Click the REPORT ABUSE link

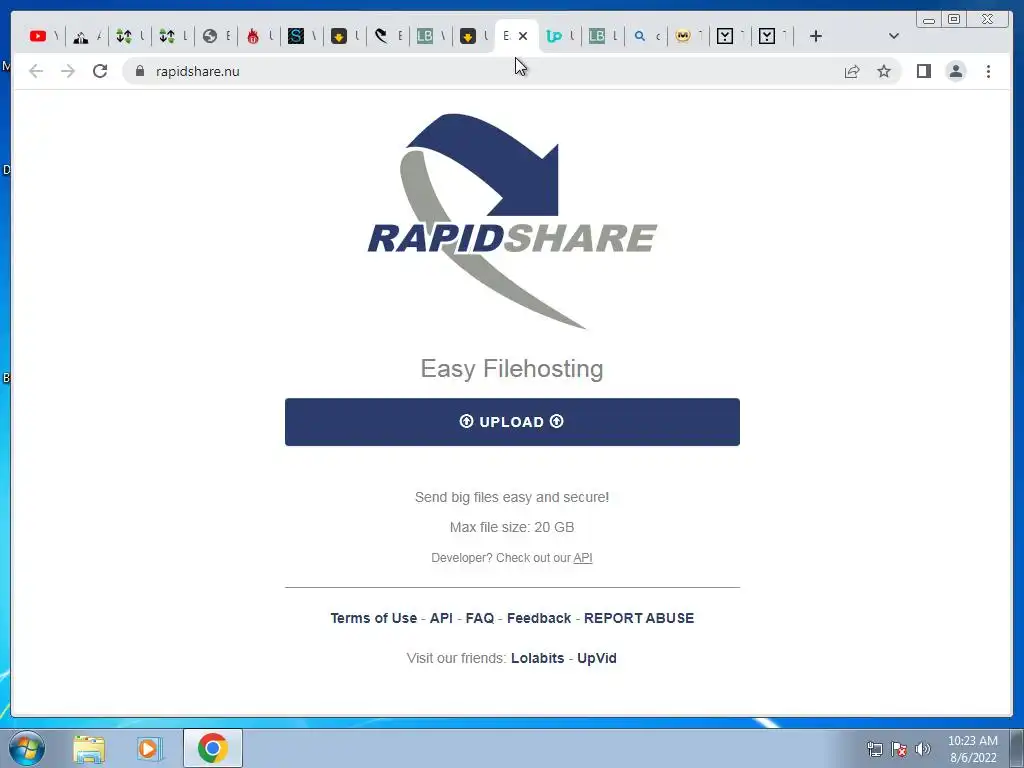pyautogui.click(x=639, y=618)
